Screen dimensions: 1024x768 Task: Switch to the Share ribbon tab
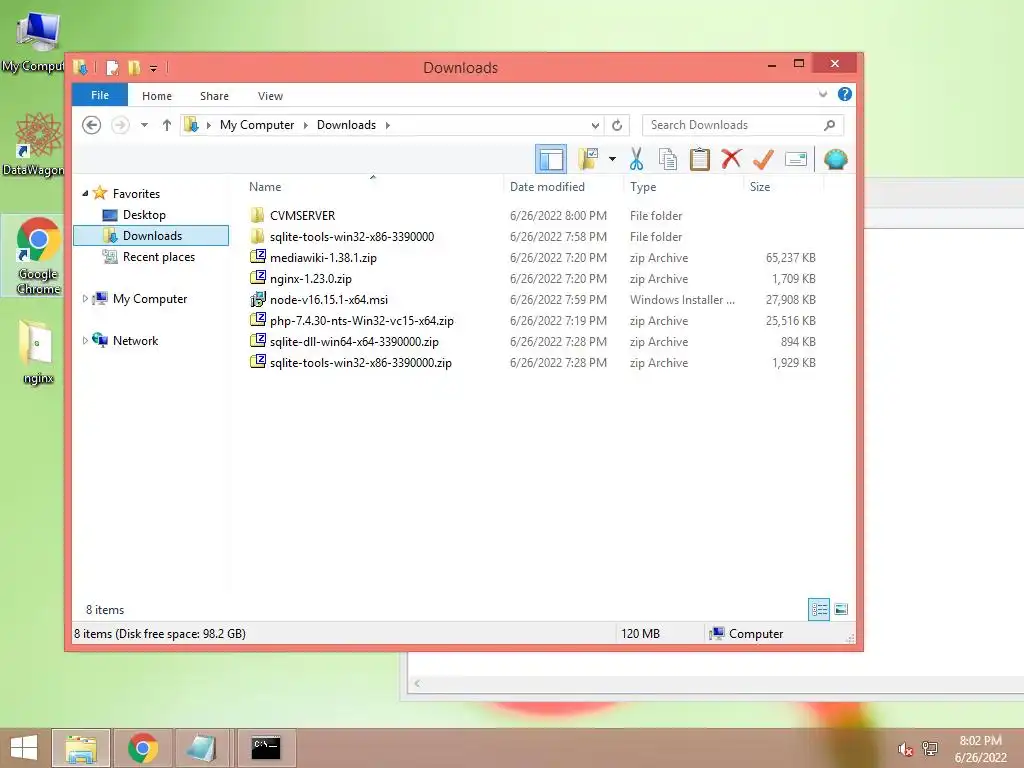tap(214, 96)
